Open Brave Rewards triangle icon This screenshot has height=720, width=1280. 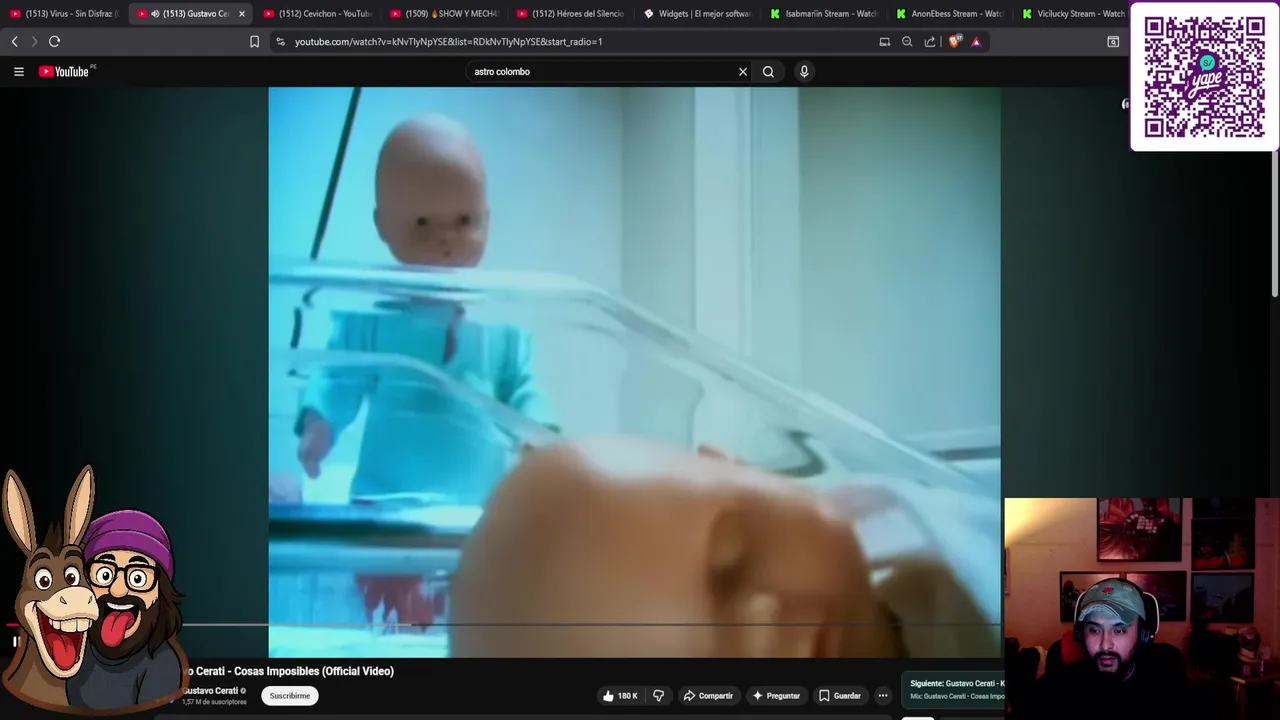[976, 41]
